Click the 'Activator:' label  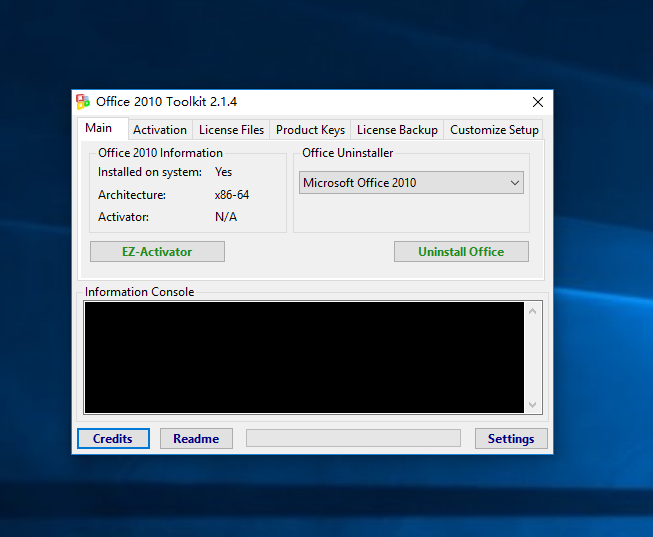coord(123,217)
